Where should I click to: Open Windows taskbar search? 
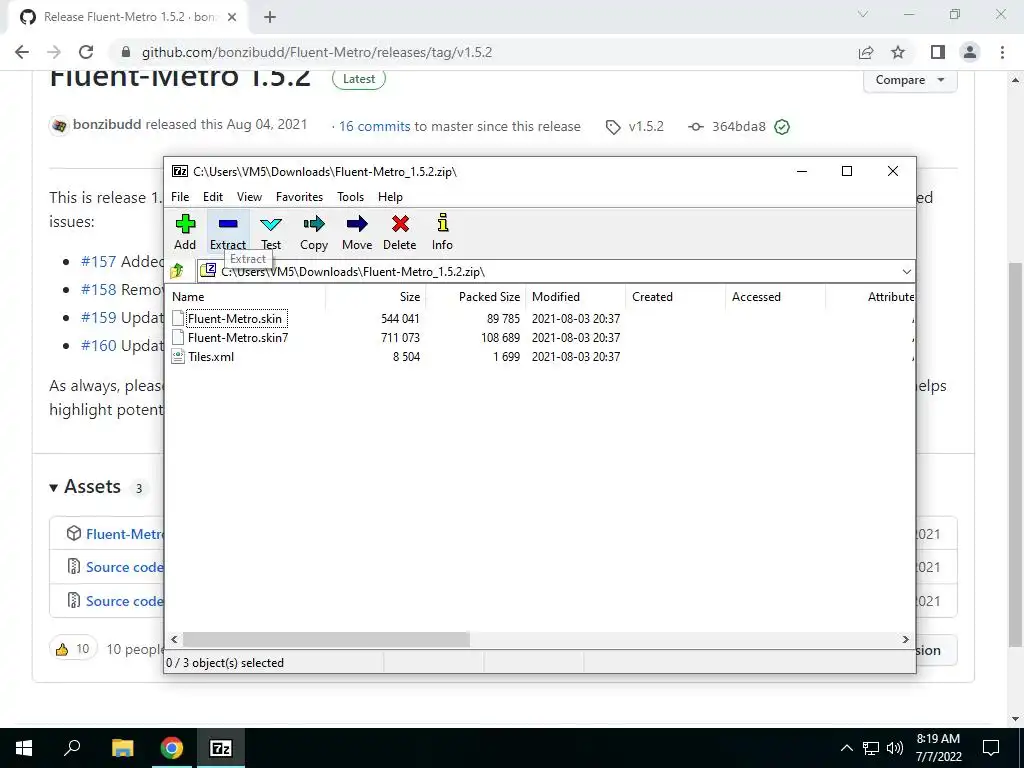pyautogui.click(x=72, y=748)
